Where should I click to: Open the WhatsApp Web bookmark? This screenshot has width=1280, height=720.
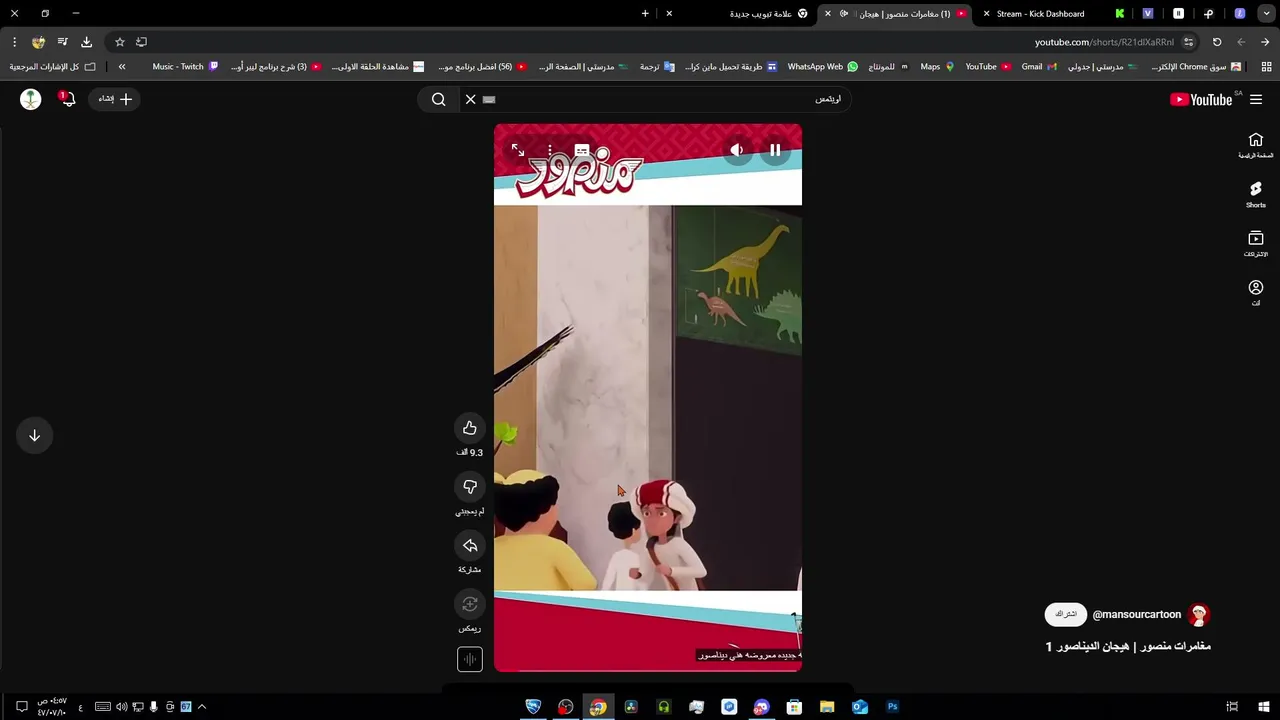pyautogui.click(x=822, y=67)
